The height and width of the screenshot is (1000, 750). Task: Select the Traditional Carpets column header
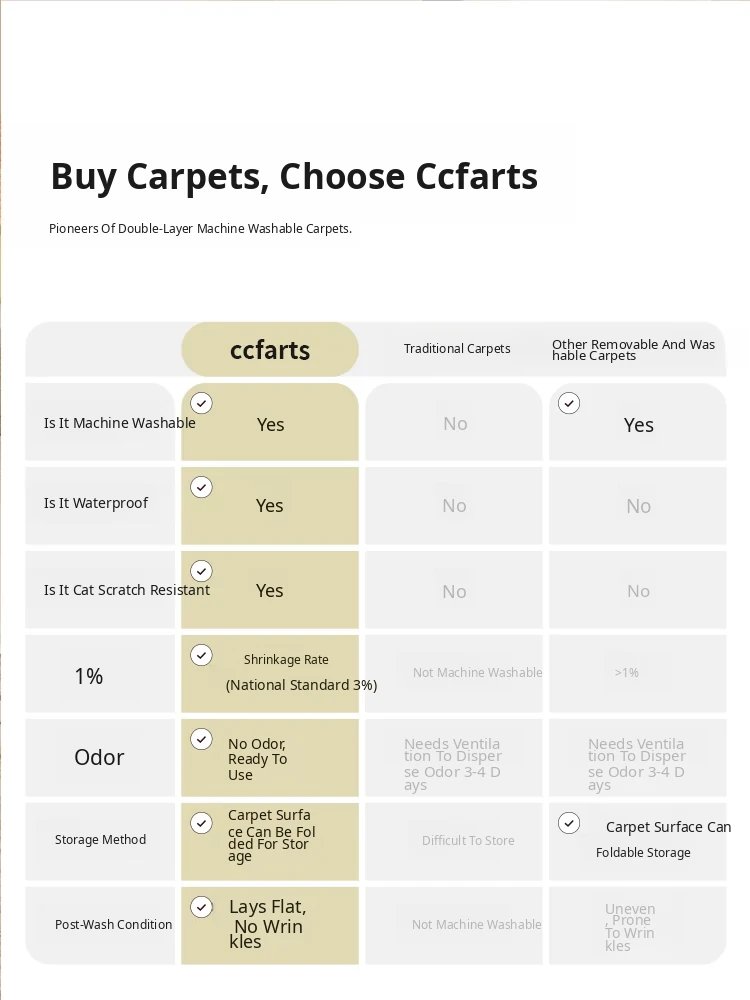click(457, 349)
